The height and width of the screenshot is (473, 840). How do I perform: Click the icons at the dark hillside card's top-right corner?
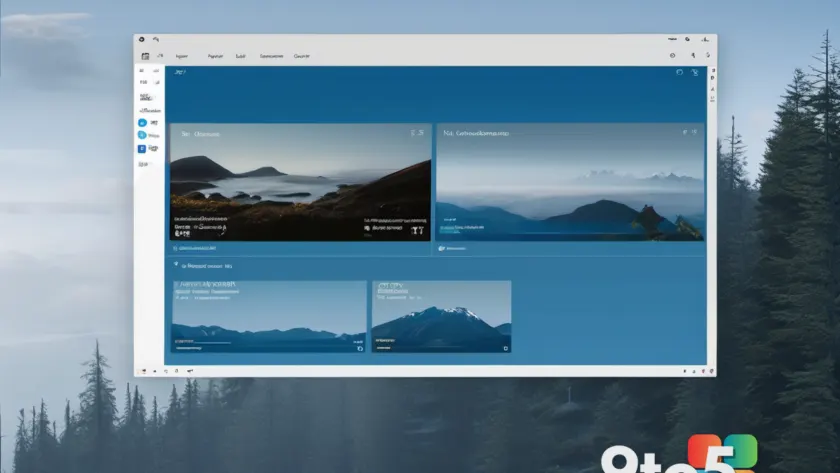tap(417, 132)
